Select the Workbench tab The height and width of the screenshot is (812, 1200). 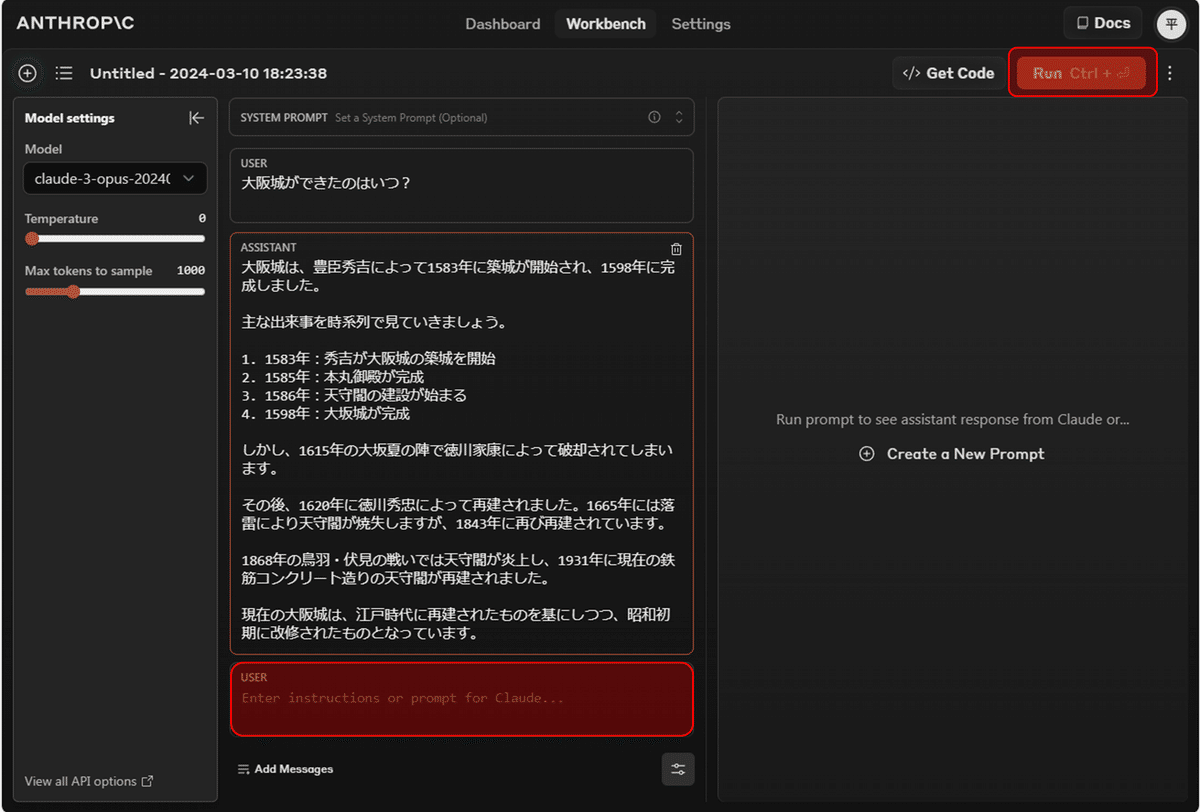(x=606, y=24)
